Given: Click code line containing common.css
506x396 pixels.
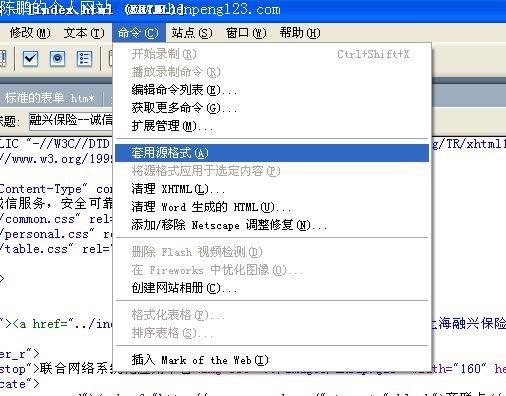Looking at the screenshot, I should click(x=56, y=219).
